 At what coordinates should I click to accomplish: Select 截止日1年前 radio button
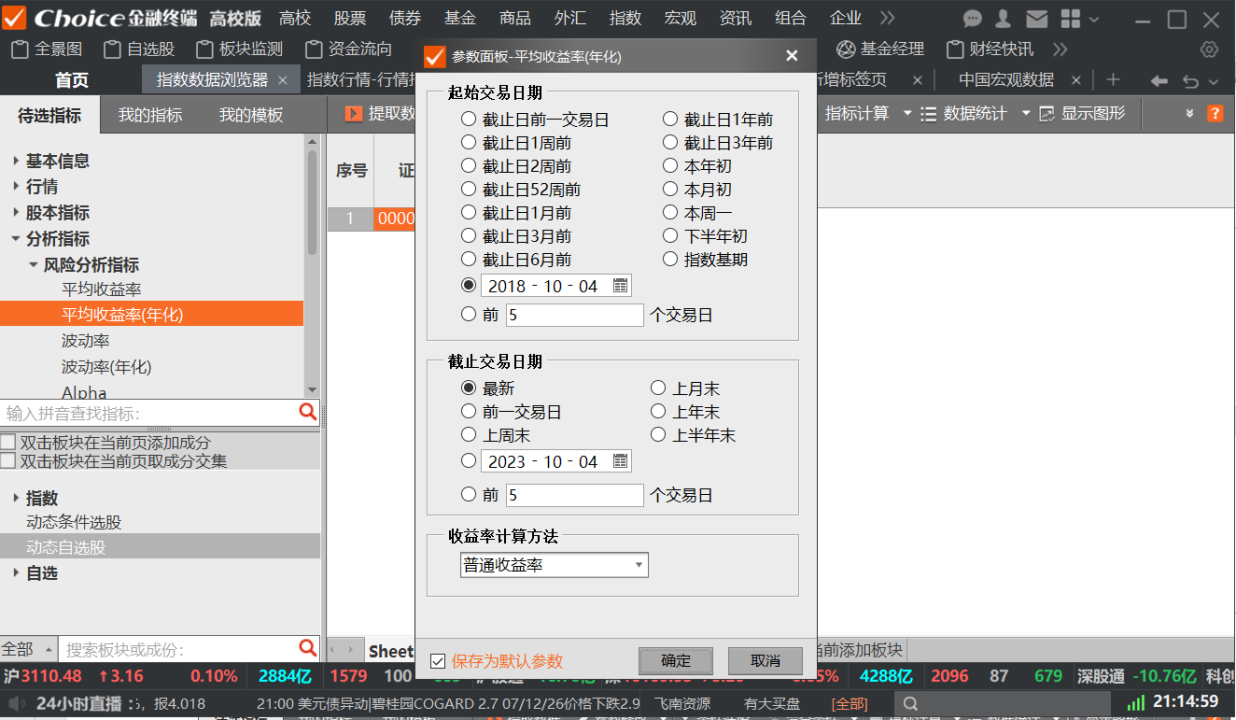(670, 120)
